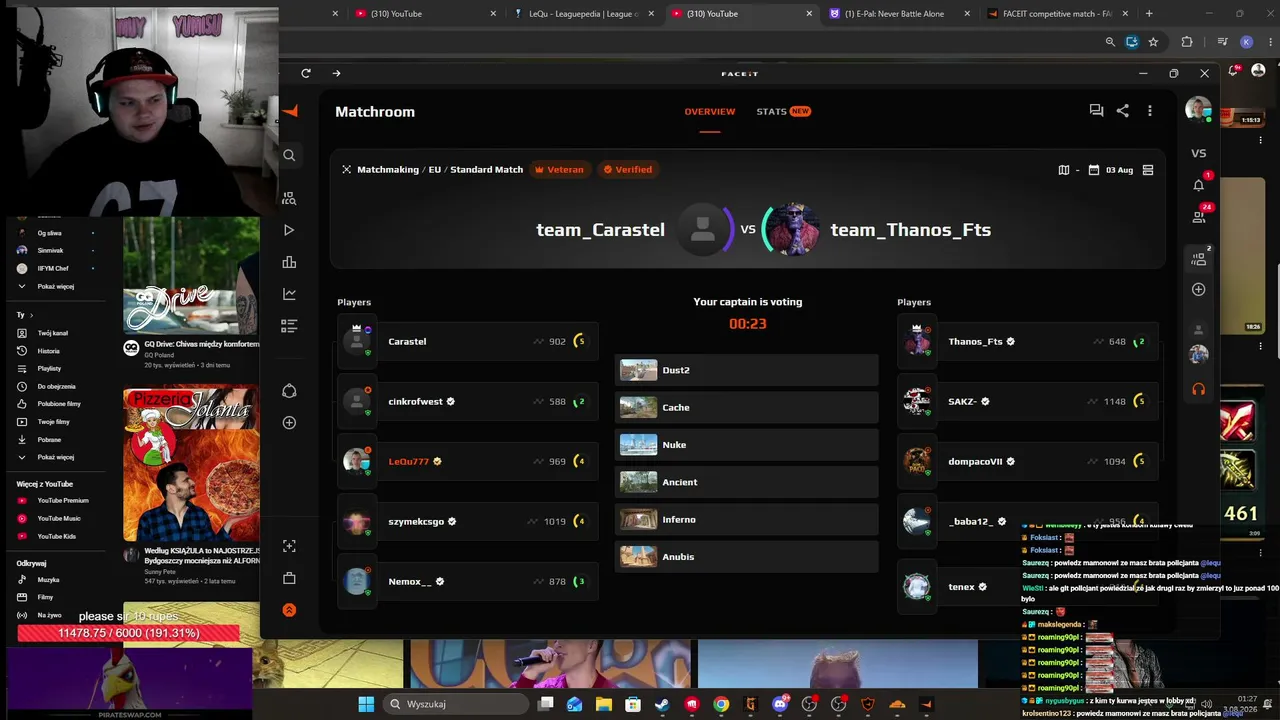This screenshot has height=720, width=1280.
Task: Open dompacoVII player profile
Action: point(1028,461)
